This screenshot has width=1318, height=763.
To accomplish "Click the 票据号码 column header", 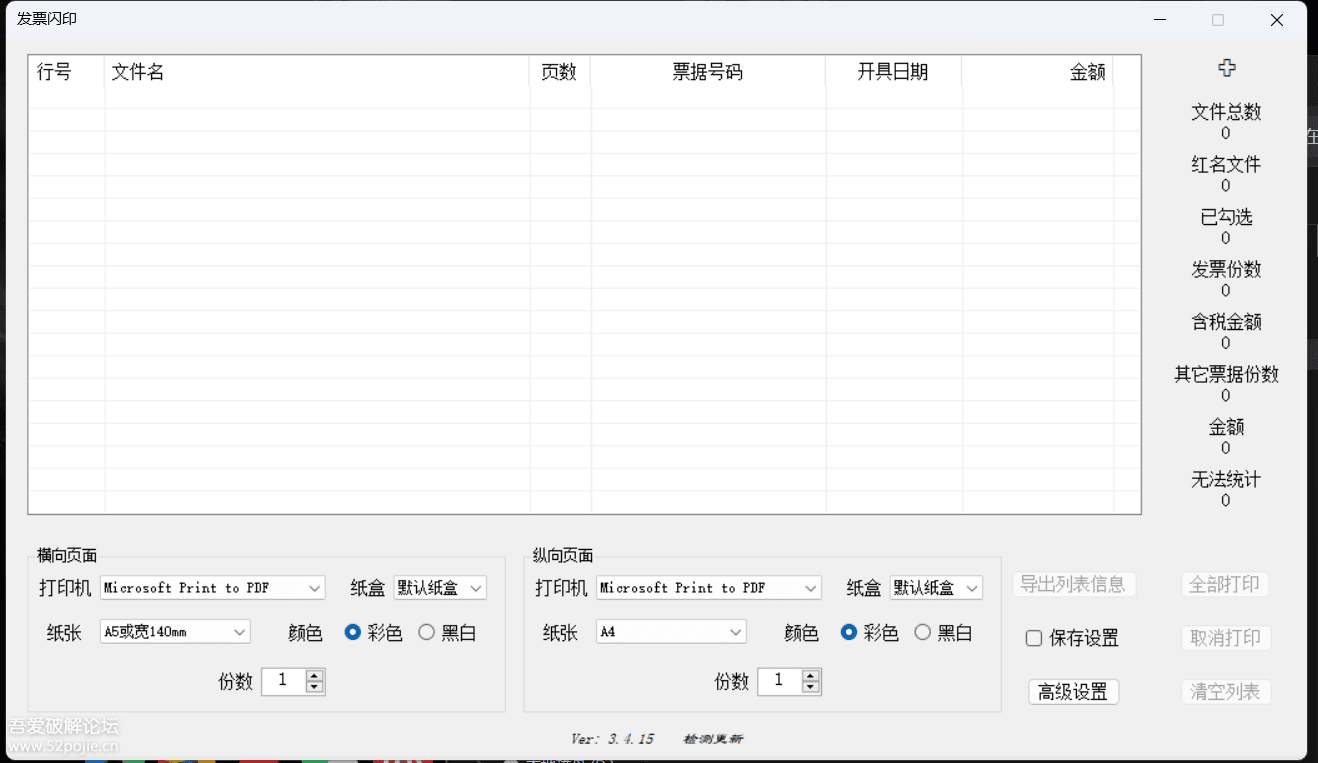I will tap(707, 72).
